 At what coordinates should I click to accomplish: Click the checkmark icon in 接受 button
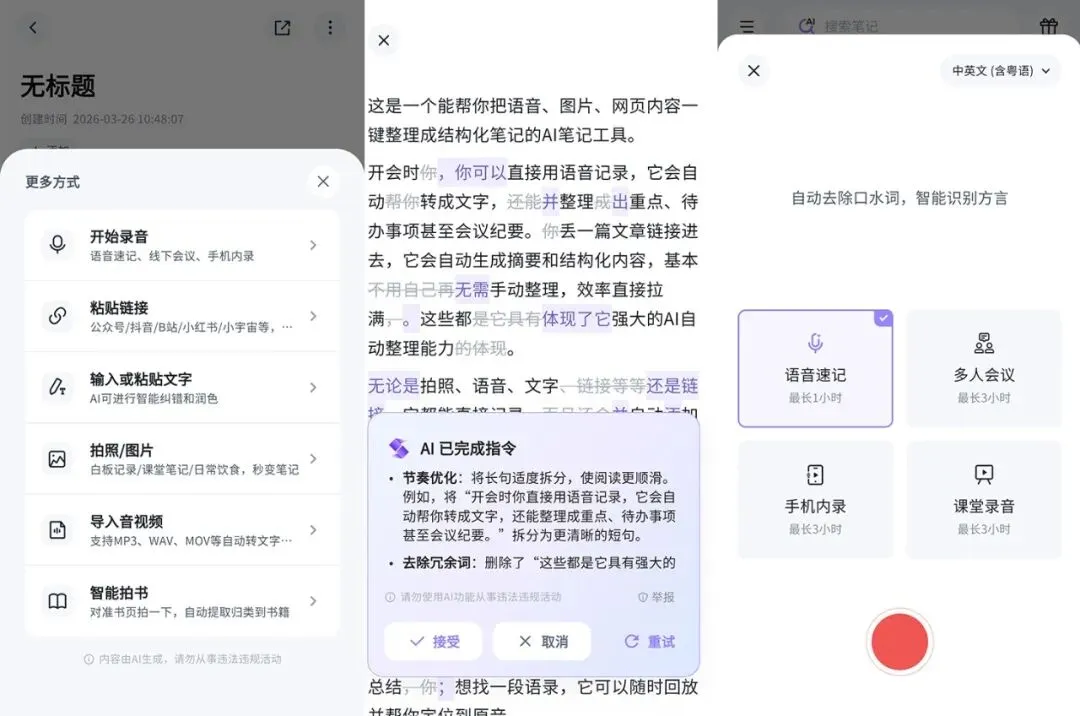tap(417, 642)
